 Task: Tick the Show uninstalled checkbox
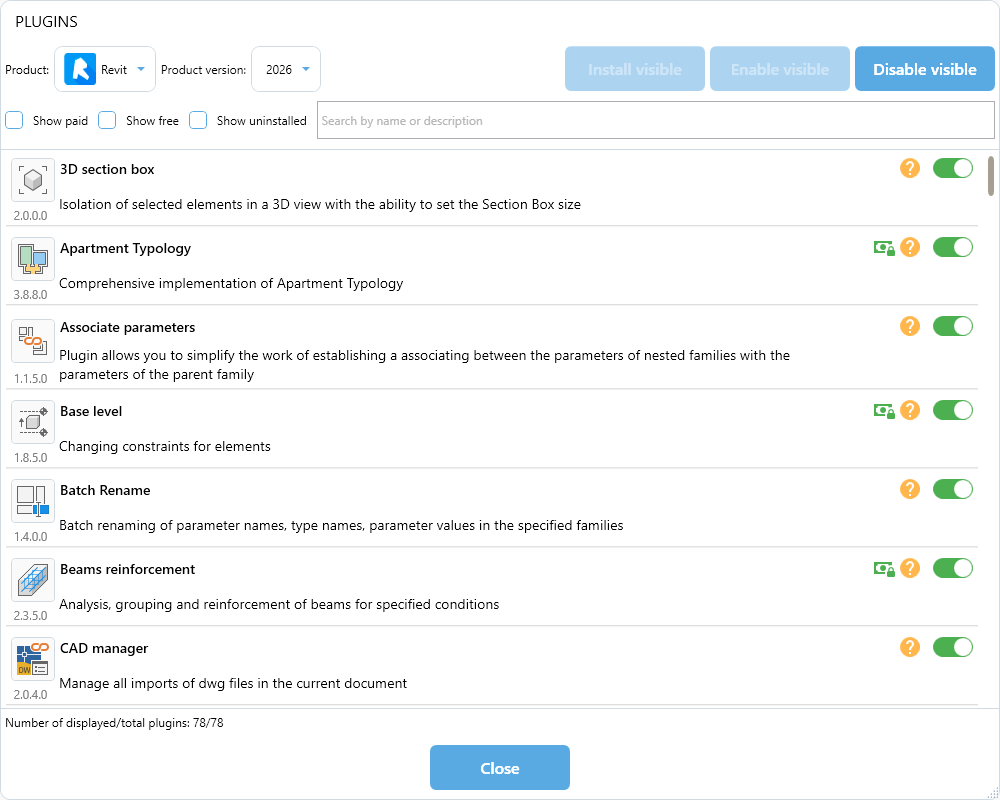tap(198, 120)
